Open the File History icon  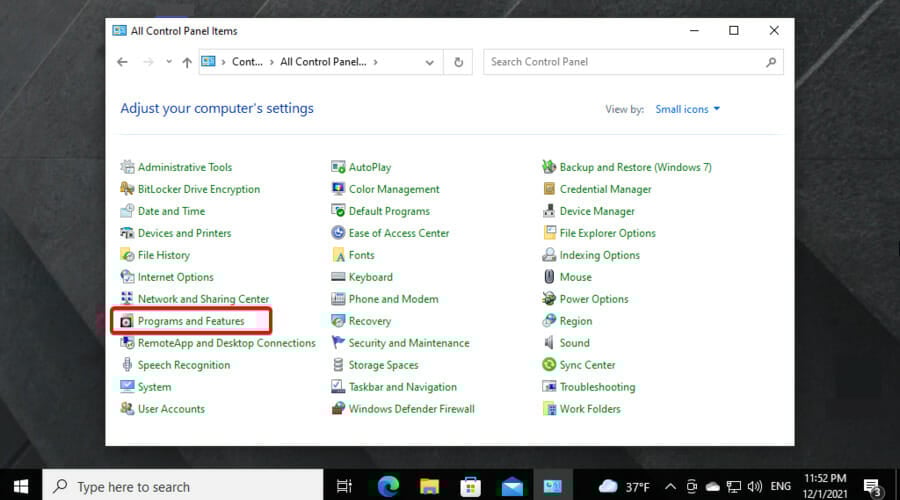point(127,255)
